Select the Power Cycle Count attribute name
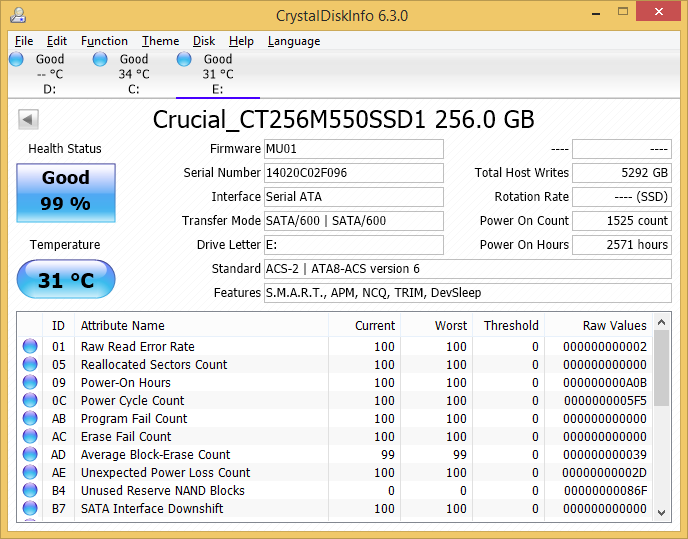688x539 pixels. [x=133, y=401]
